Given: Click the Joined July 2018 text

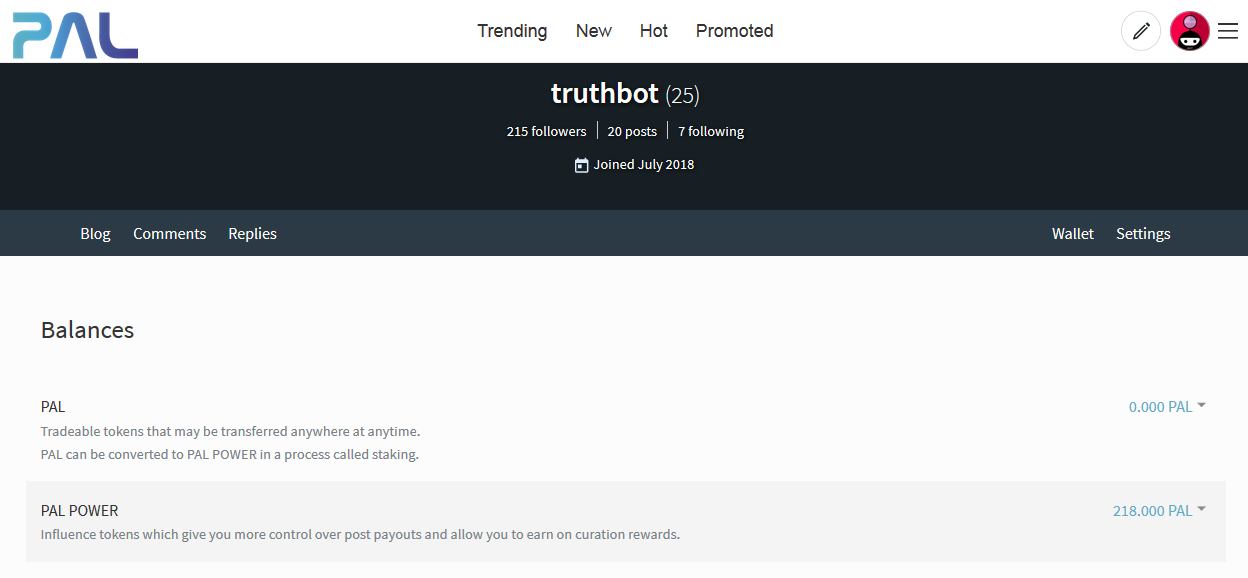Looking at the screenshot, I should point(644,165).
